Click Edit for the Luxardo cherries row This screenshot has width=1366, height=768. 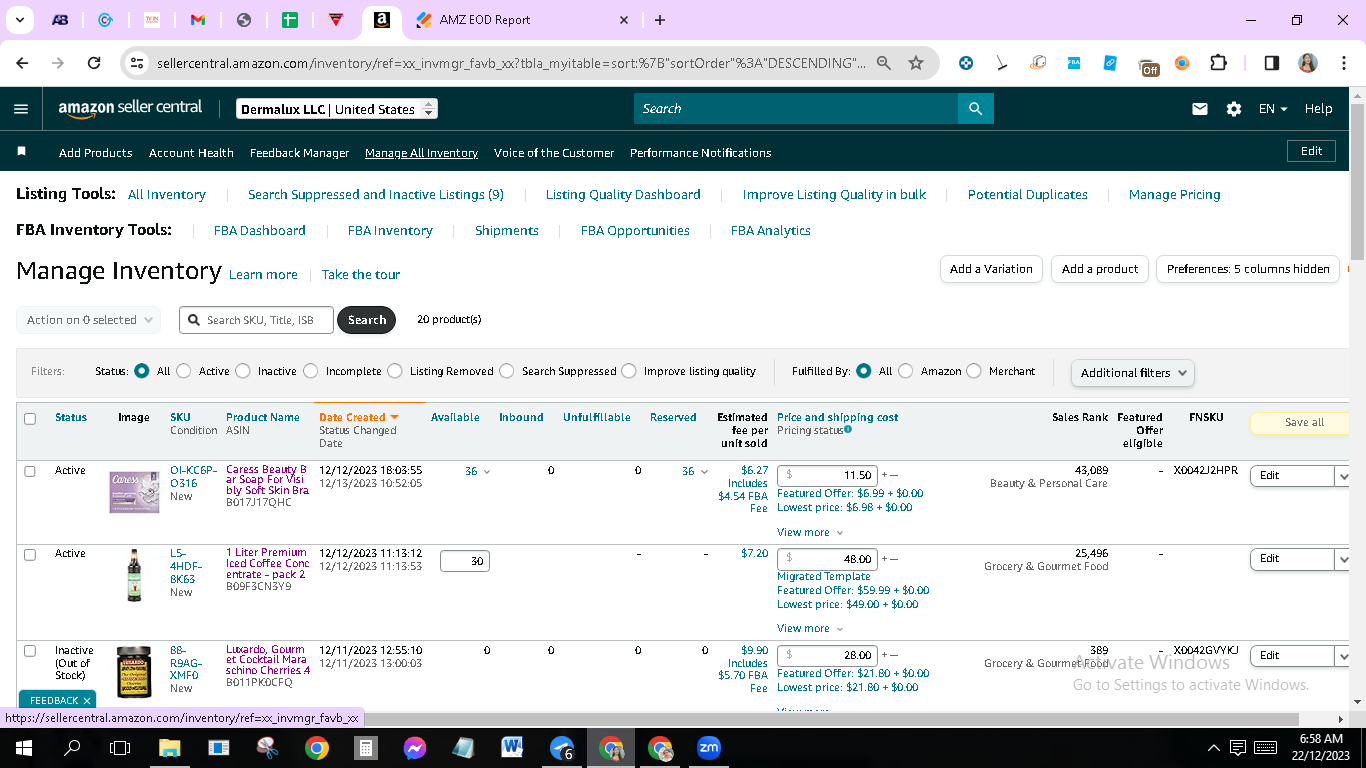pyautogui.click(x=1291, y=656)
